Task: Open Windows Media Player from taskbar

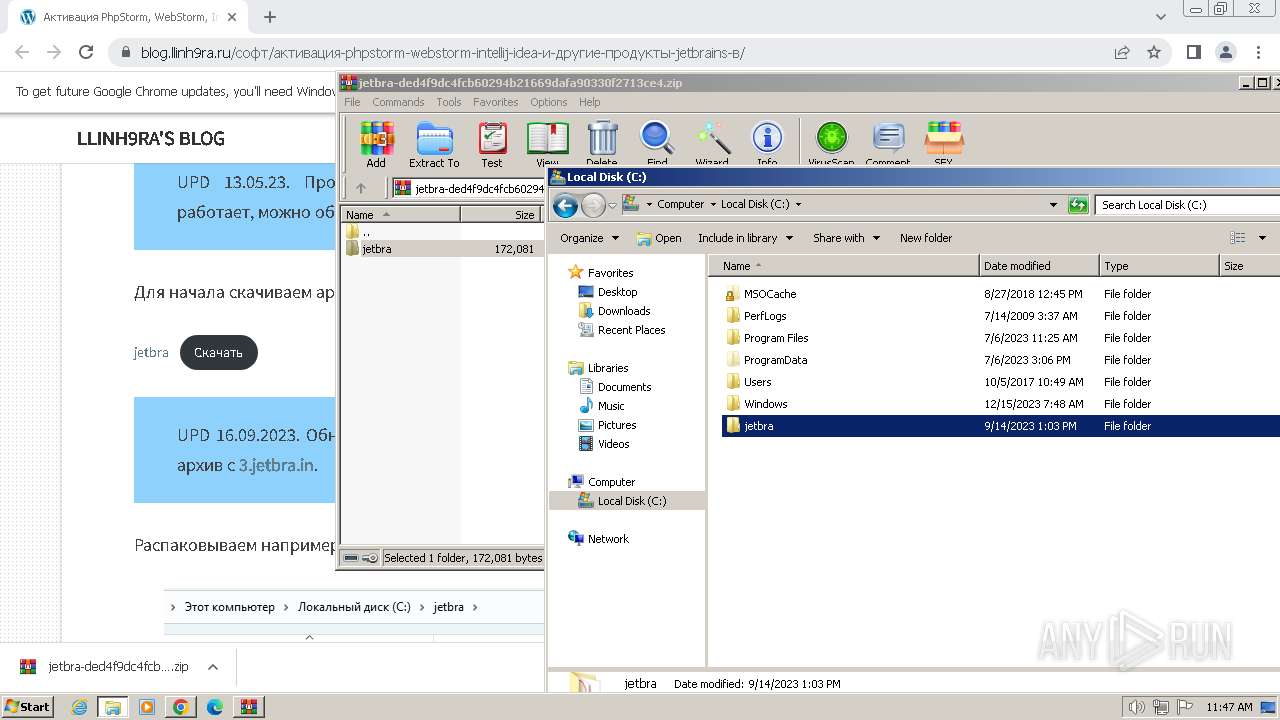Action: (x=147, y=707)
